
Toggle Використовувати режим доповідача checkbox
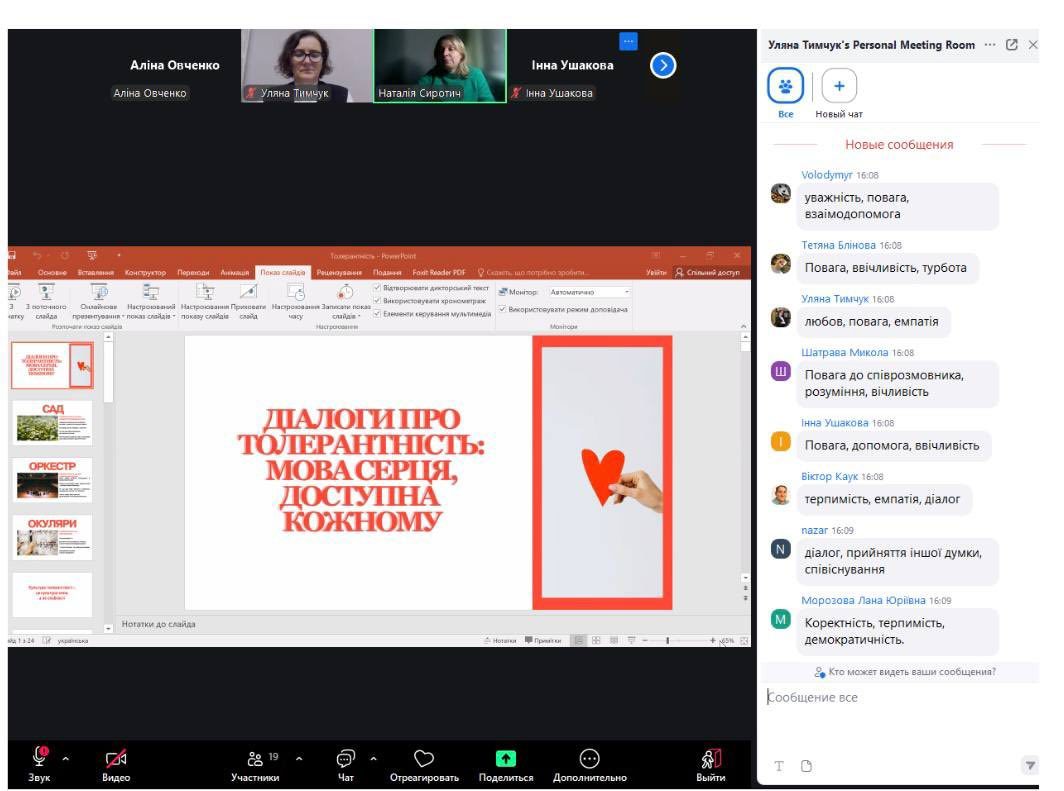[502, 309]
